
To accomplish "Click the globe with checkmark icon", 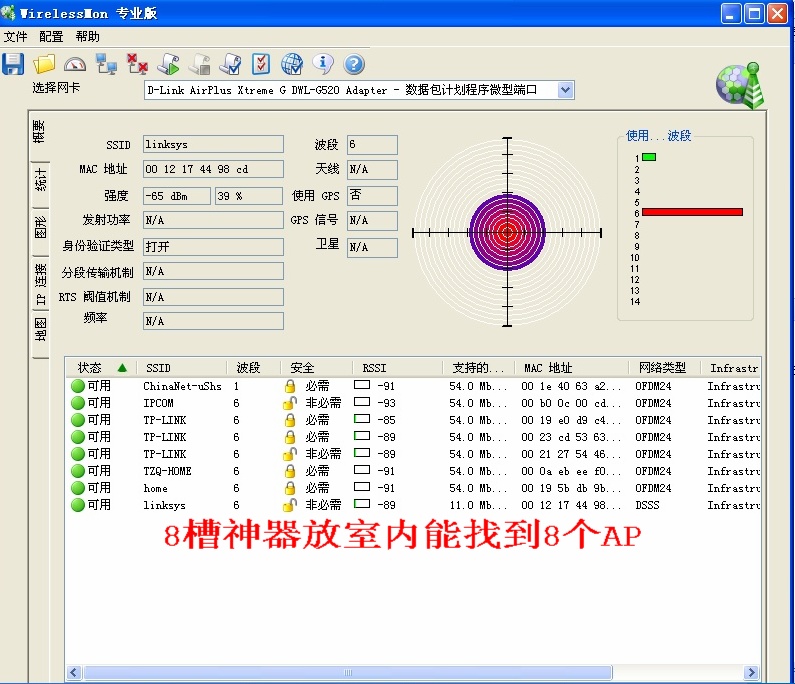I will pos(292,64).
